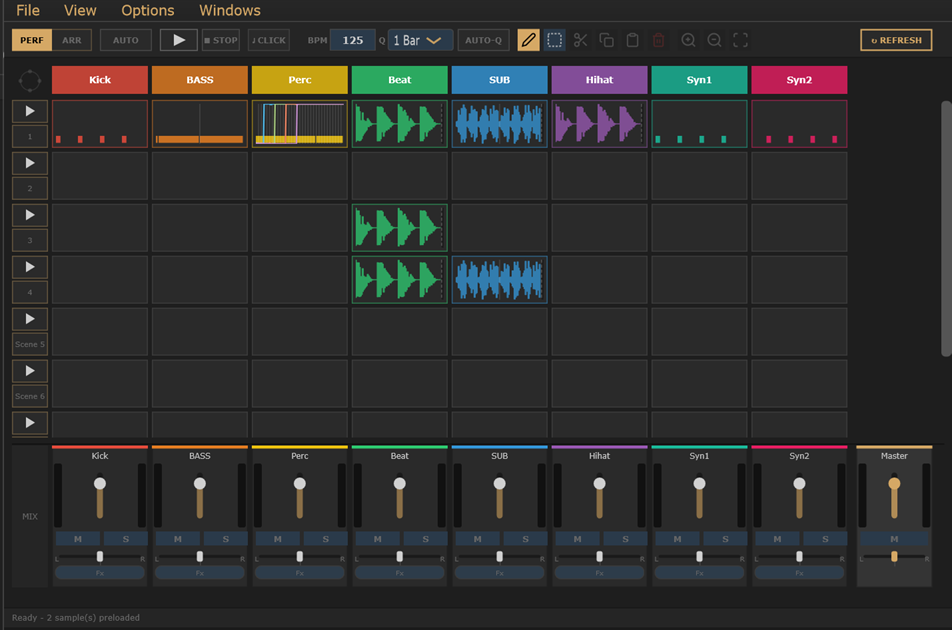
Task: Select the Beat clip in scene 3
Action: pyautogui.click(x=400, y=228)
